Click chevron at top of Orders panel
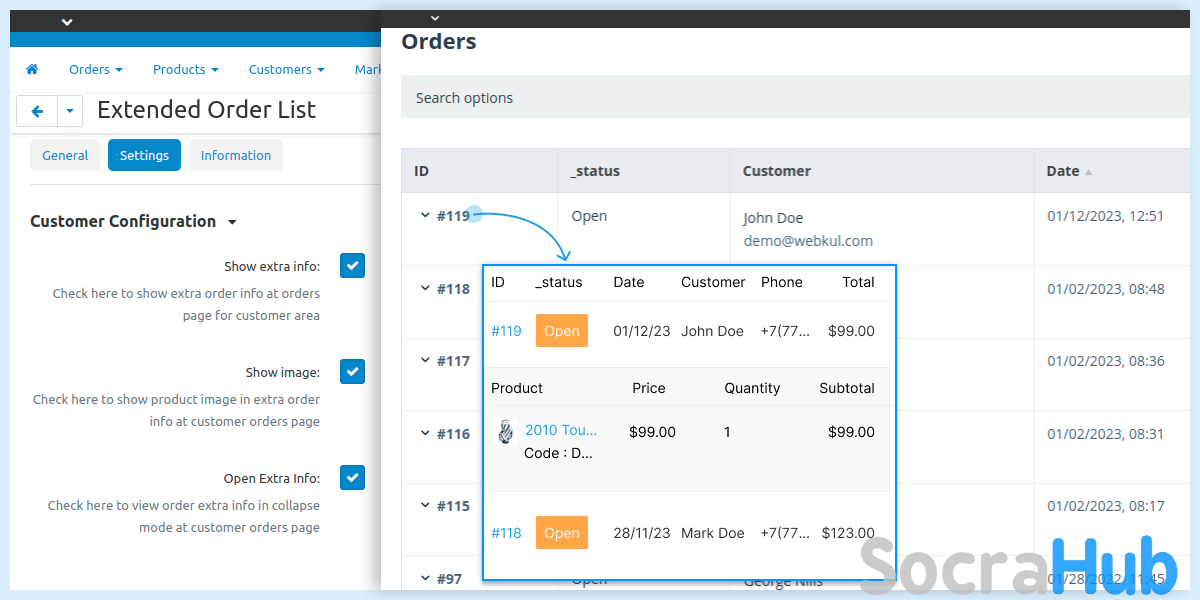This screenshot has height=600, width=1200. pyautogui.click(x=434, y=18)
